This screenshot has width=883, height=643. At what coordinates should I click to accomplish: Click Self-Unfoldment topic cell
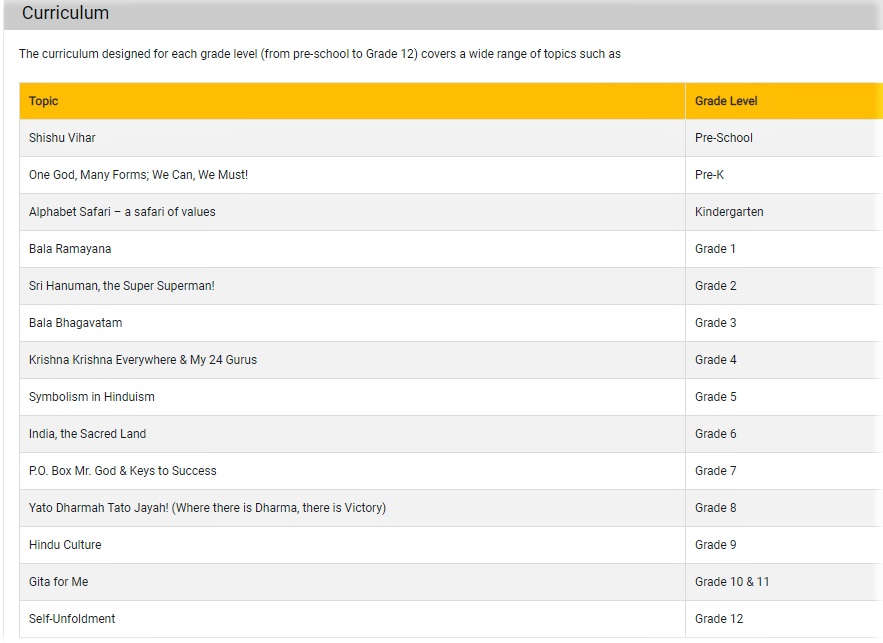point(352,619)
